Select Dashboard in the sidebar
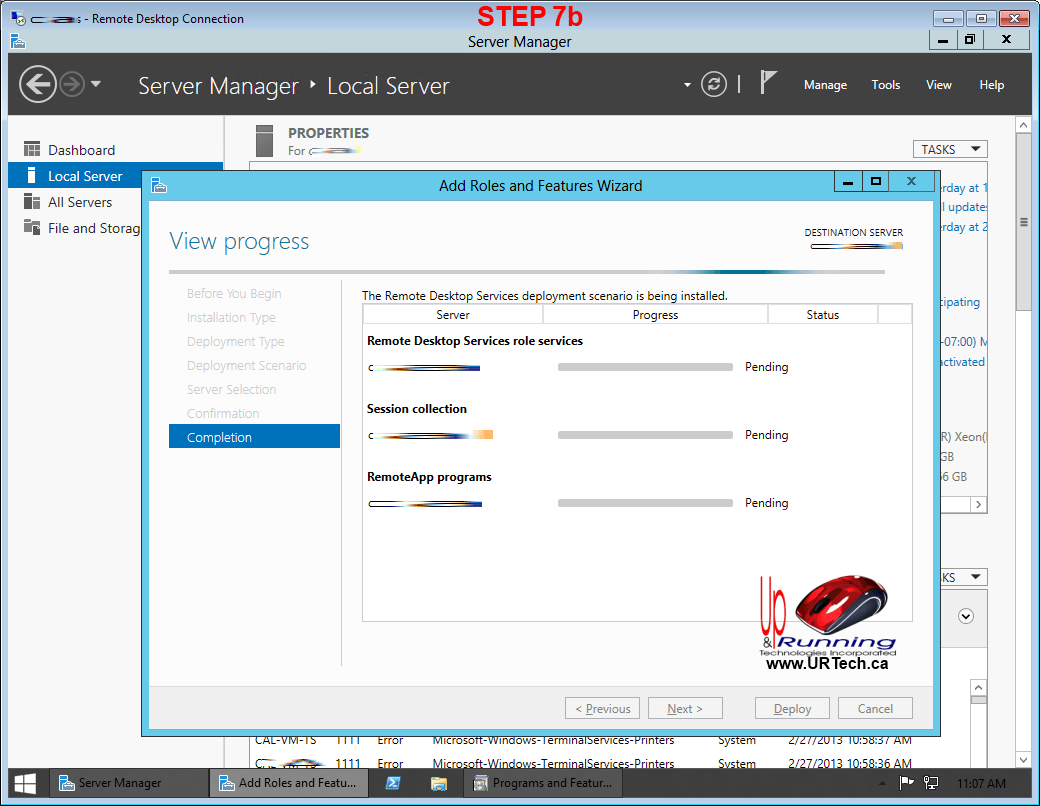Image resolution: width=1040 pixels, height=806 pixels. coord(81,150)
